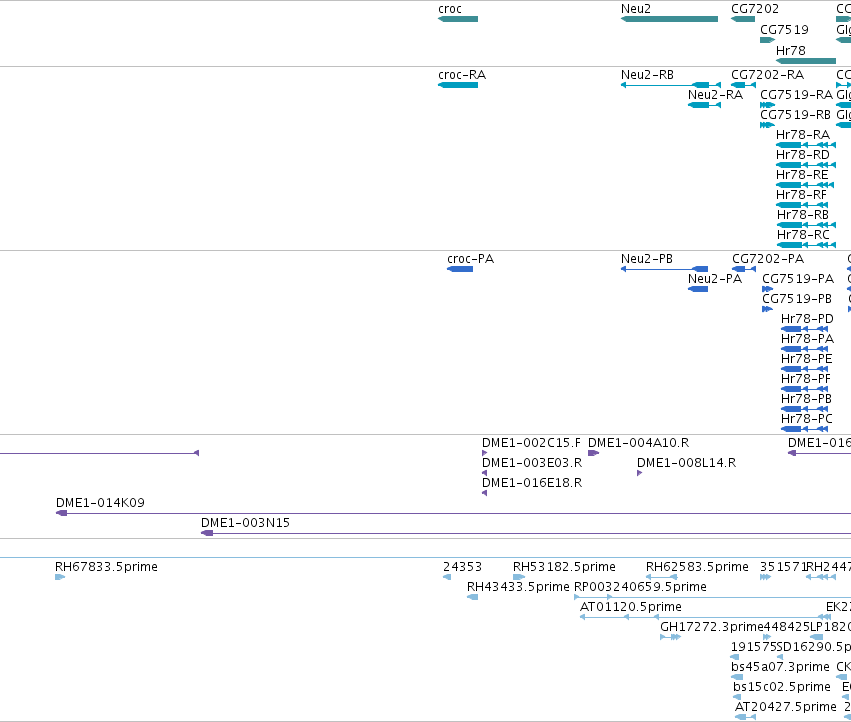Click the croc gene glyph
This screenshot has width=851, height=722.
coord(458,19)
